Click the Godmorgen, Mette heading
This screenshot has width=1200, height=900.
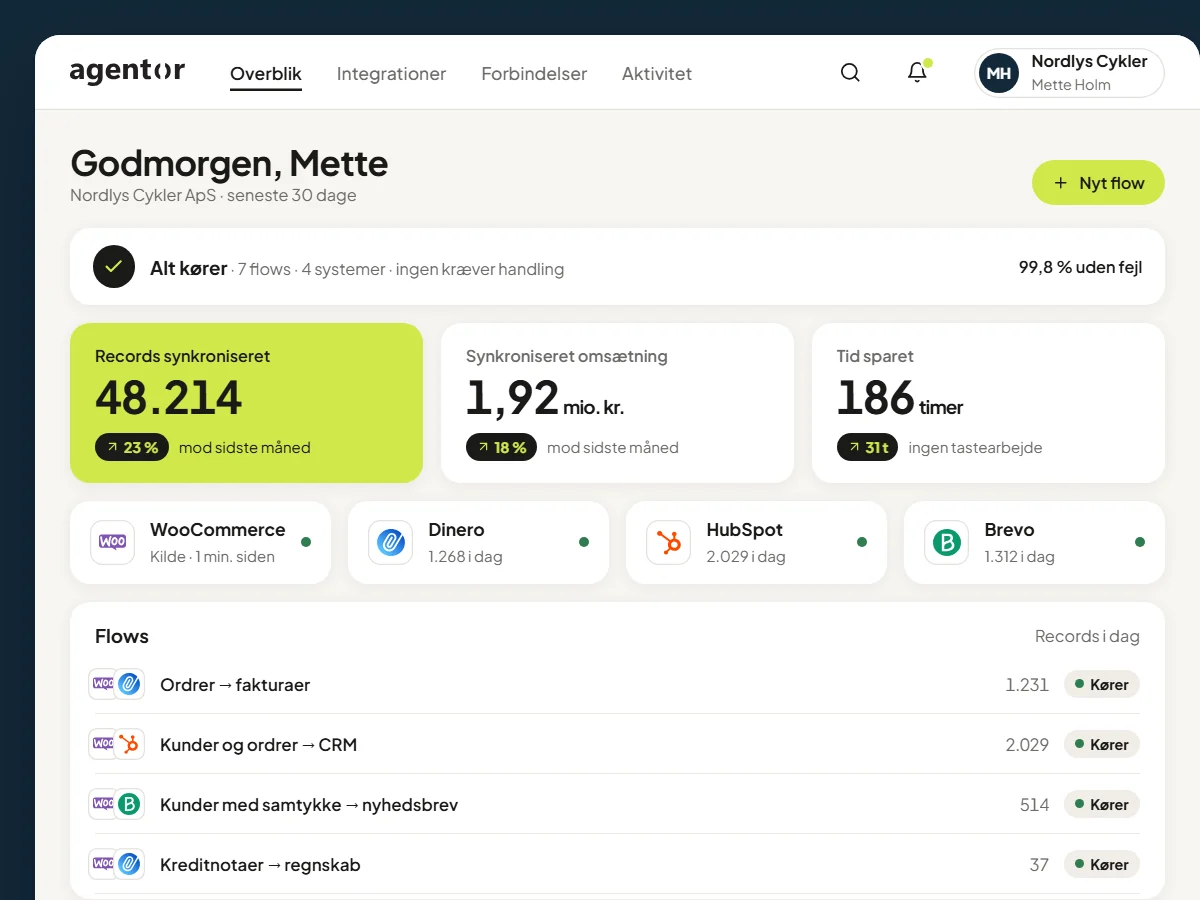(229, 163)
